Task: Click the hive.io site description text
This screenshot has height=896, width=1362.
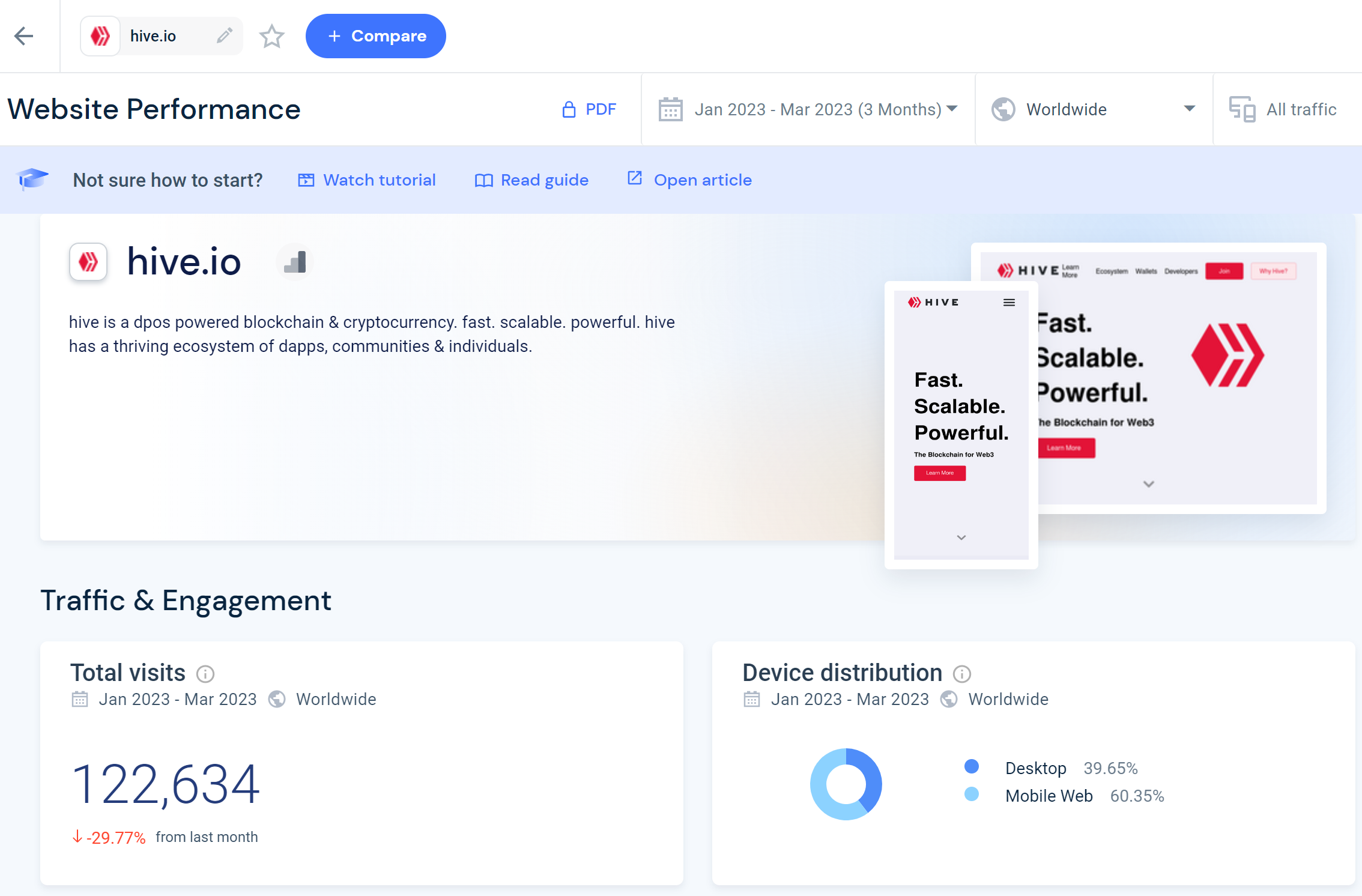Action: click(372, 334)
